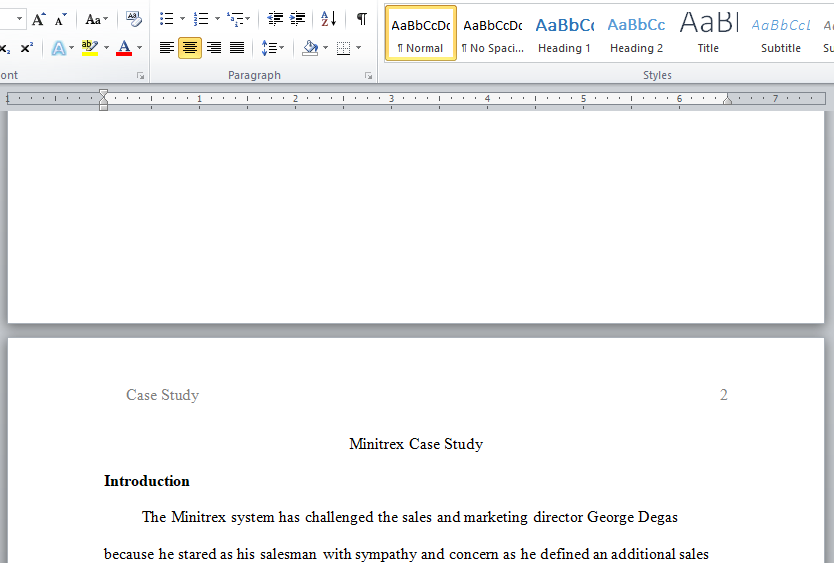The image size is (834, 563).
Task: Click the right indent marker on ruler
Action: [x=727, y=100]
